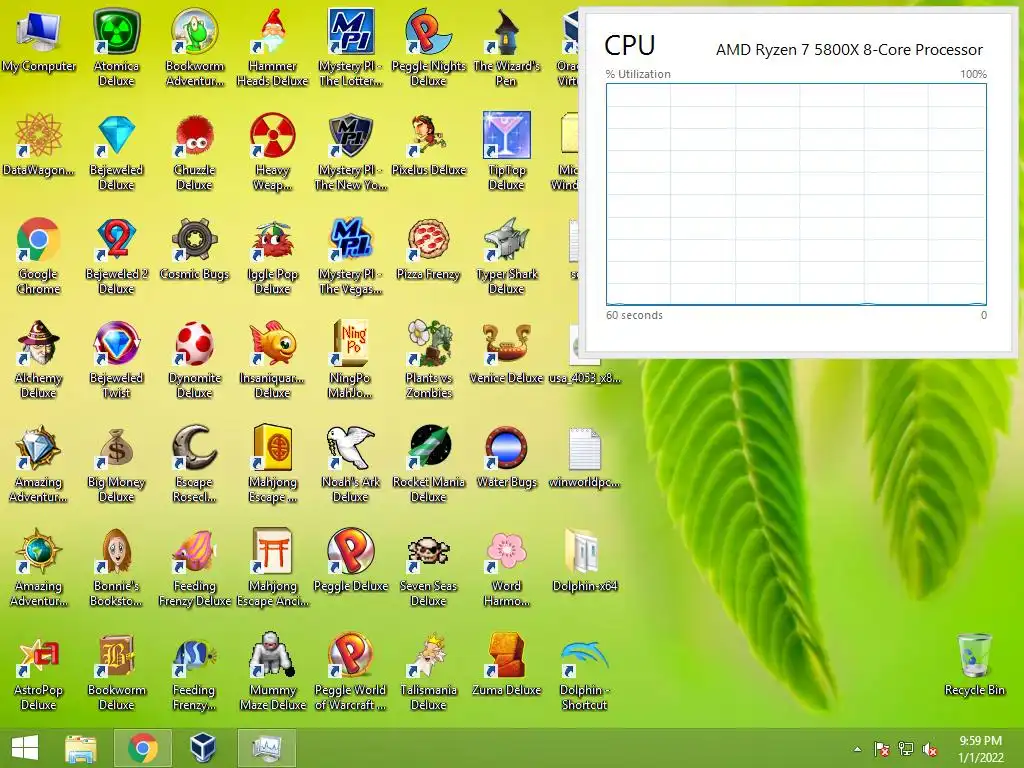This screenshot has width=1024, height=768.
Task: Switch to Chrome on the taskbar
Action: coord(142,748)
